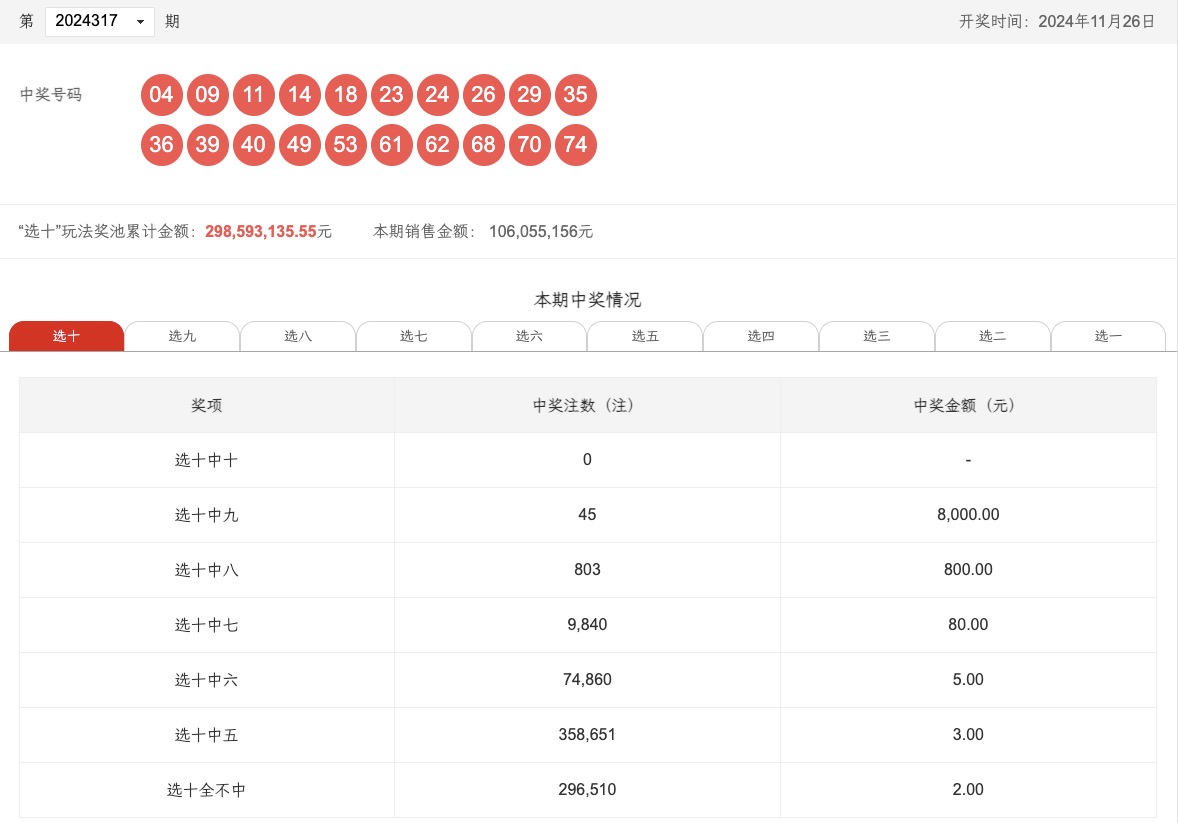Select the 选二 tab
The image size is (1178, 823).
992,336
